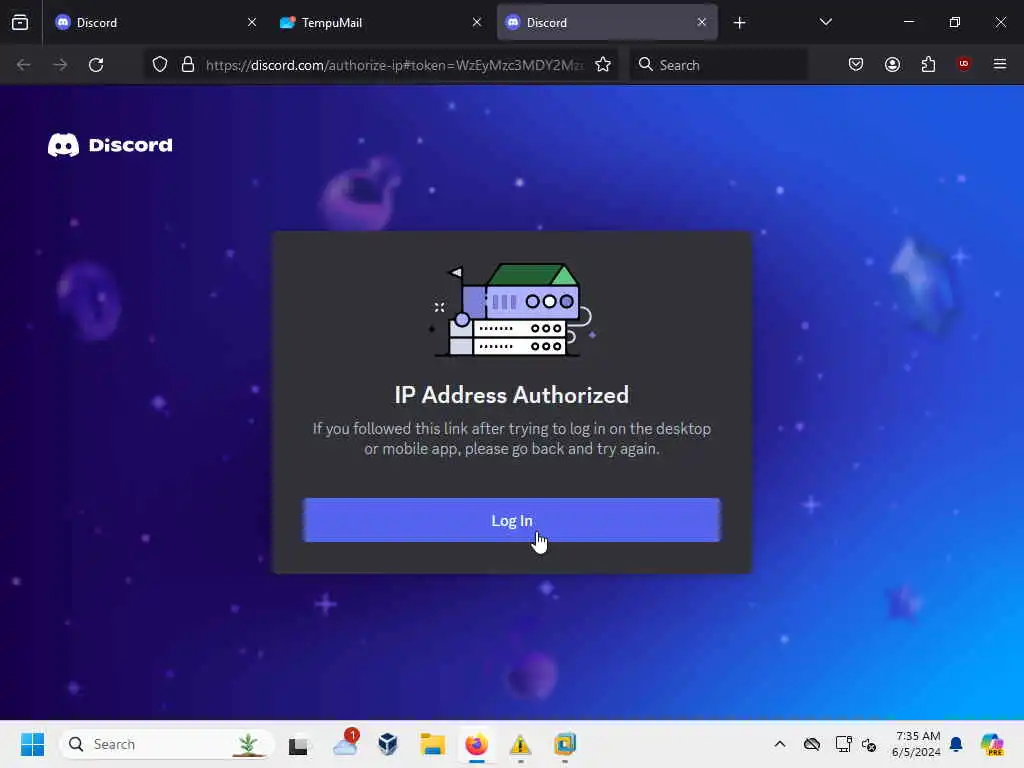Image resolution: width=1024 pixels, height=768 pixels.
Task: Switch to the first Discord tab
Action: point(153,23)
